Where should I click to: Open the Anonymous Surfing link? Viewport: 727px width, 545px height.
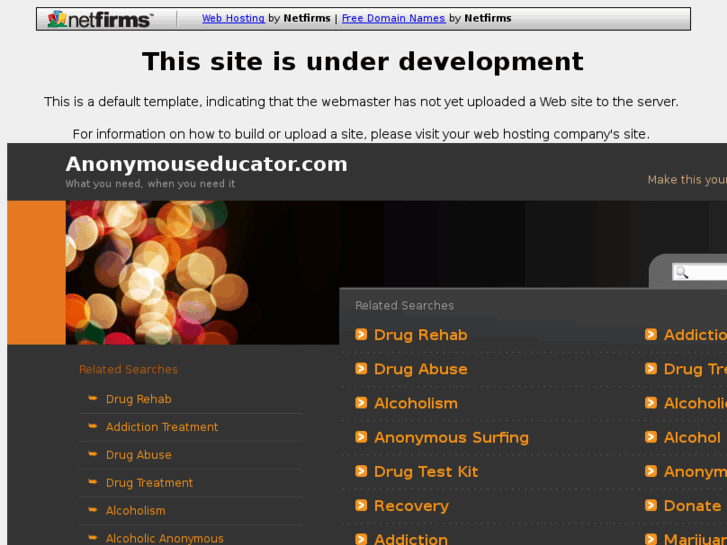[451, 438]
